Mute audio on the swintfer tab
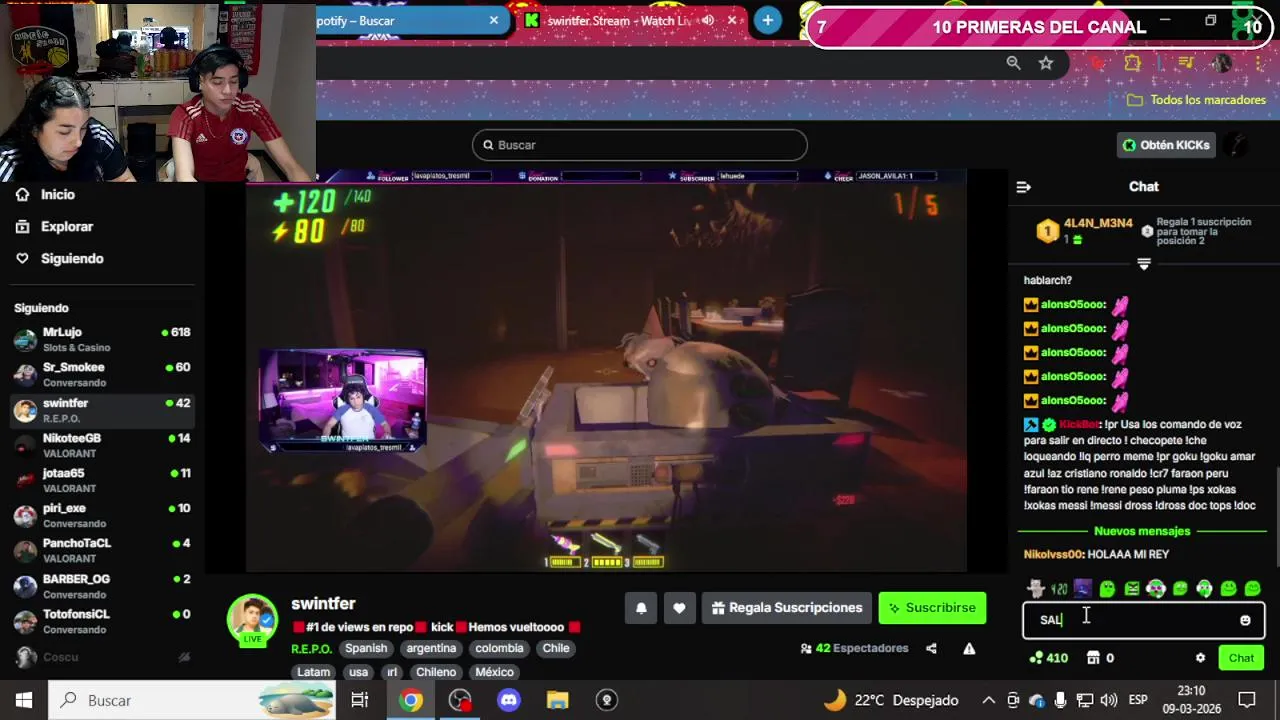This screenshot has width=1280, height=720. tap(708, 20)
